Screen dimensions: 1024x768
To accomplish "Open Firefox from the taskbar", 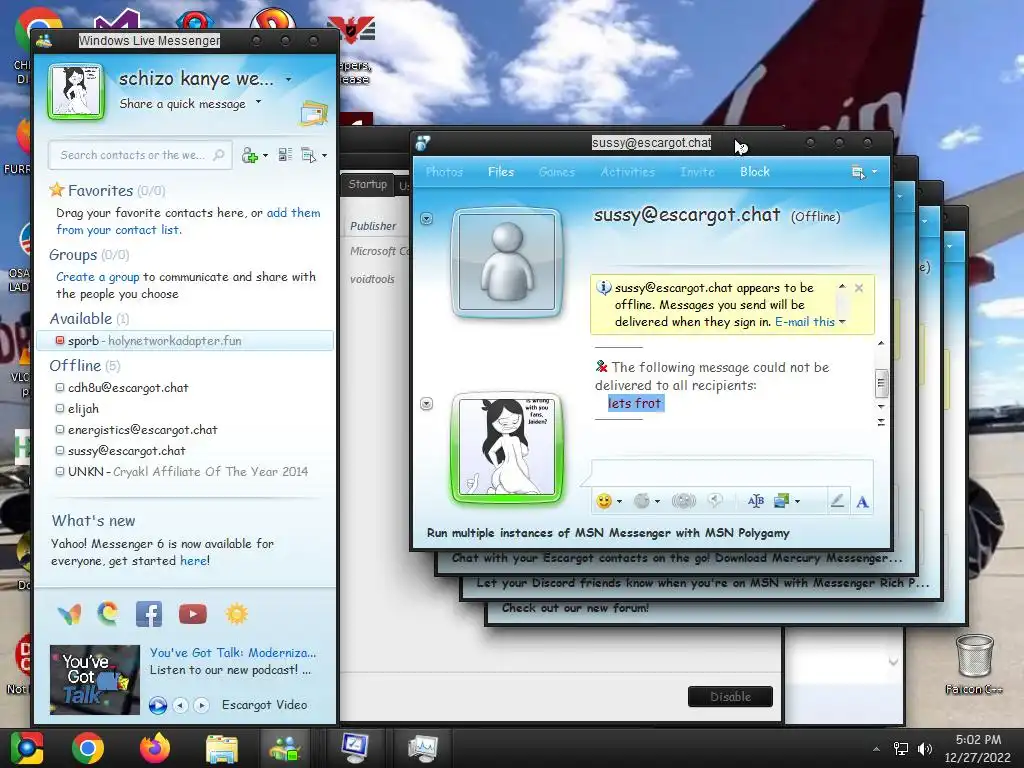I will [x=155, y=748].
